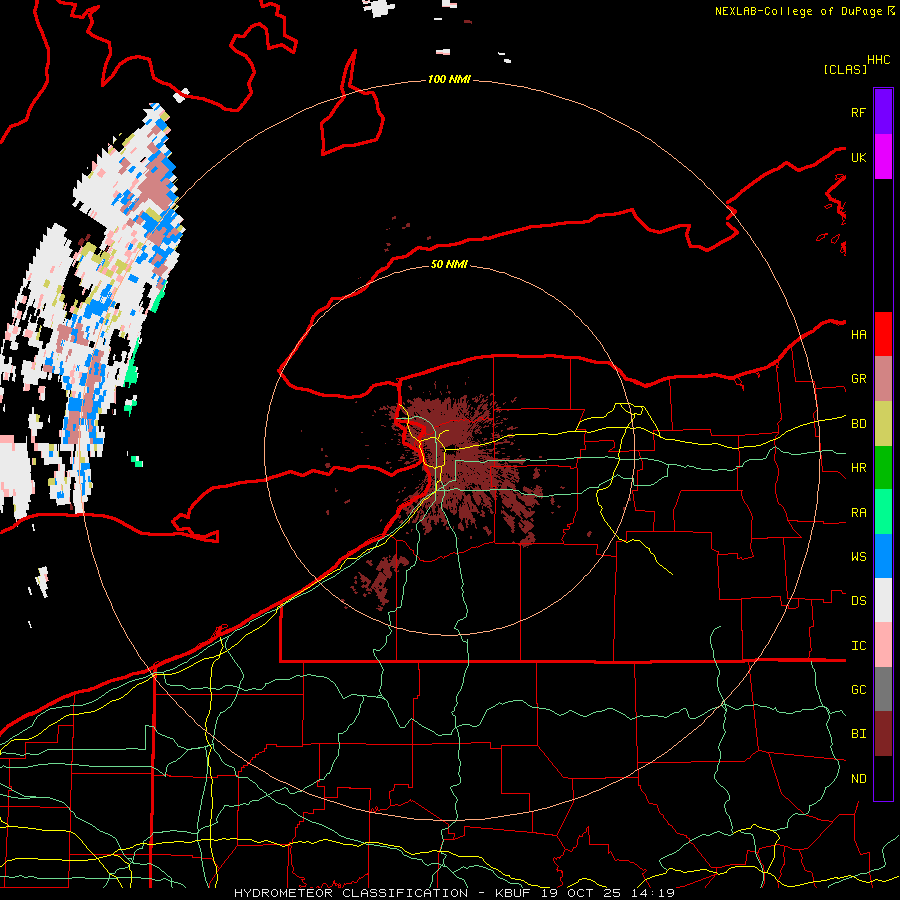
Task: Click the BD legend label
Action: tap(859, 423)
